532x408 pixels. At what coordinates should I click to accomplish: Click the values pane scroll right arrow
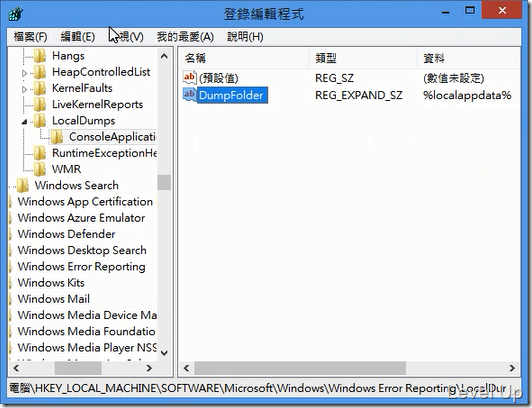pyautogui.click(x=512, y=368)
